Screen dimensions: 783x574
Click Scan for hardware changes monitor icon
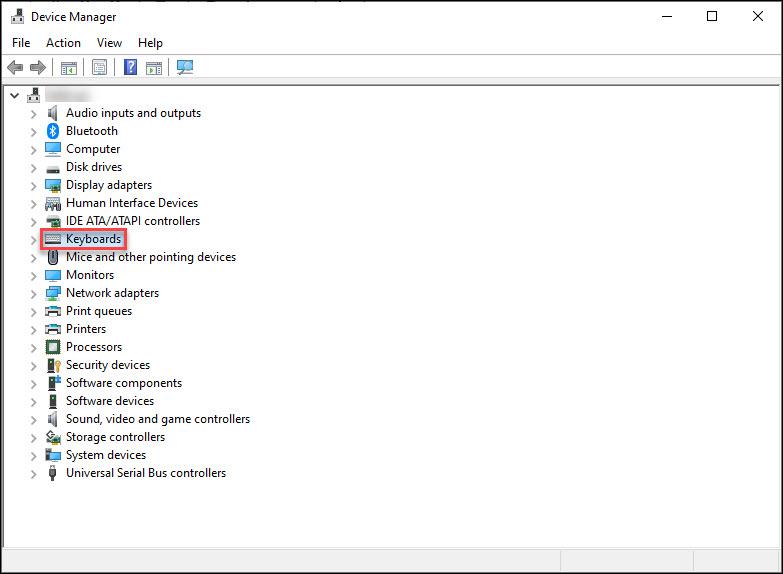[185, 67]
